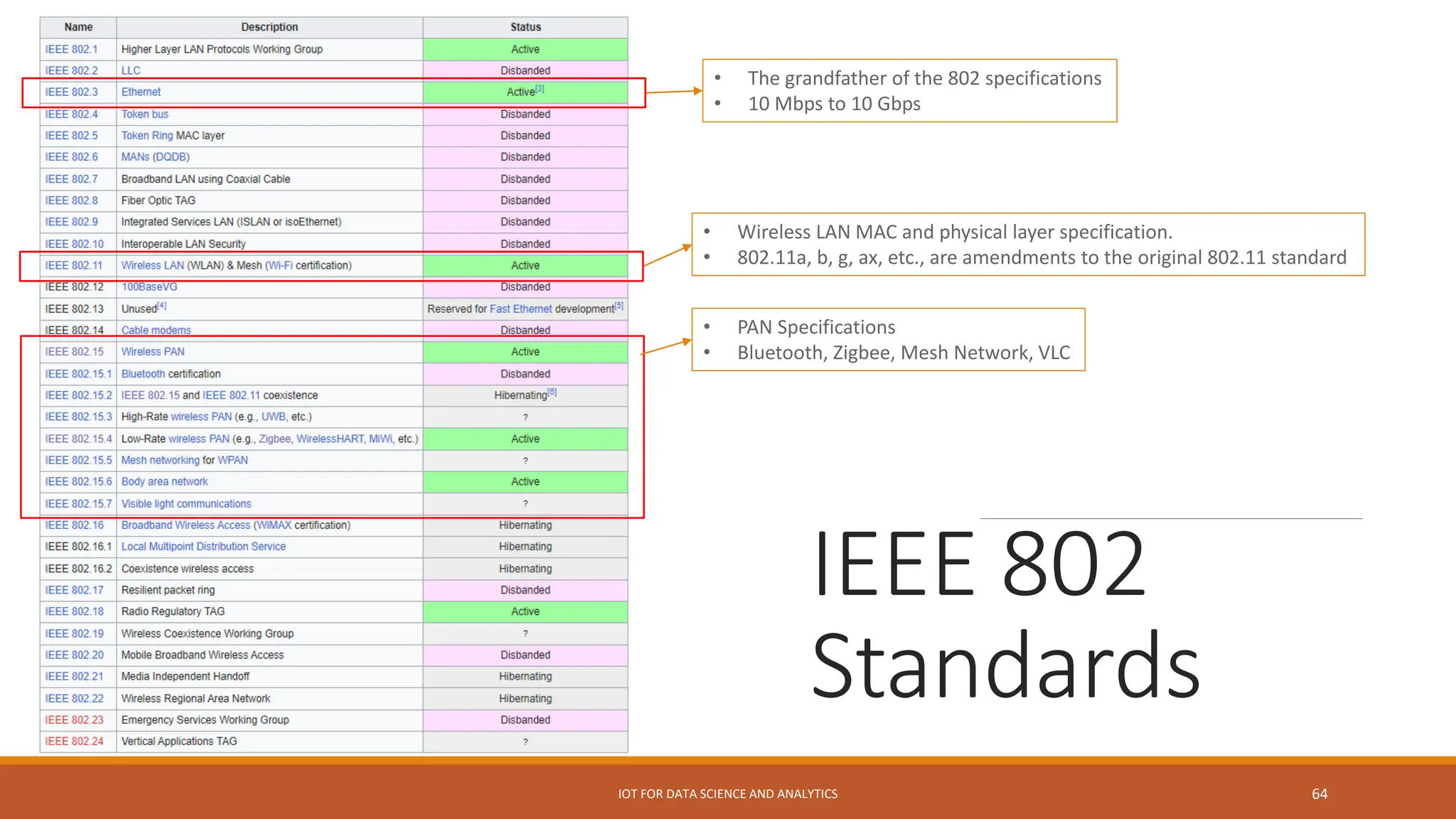
Task: Follow the DQDB link
Action: (x=171, y=156)
